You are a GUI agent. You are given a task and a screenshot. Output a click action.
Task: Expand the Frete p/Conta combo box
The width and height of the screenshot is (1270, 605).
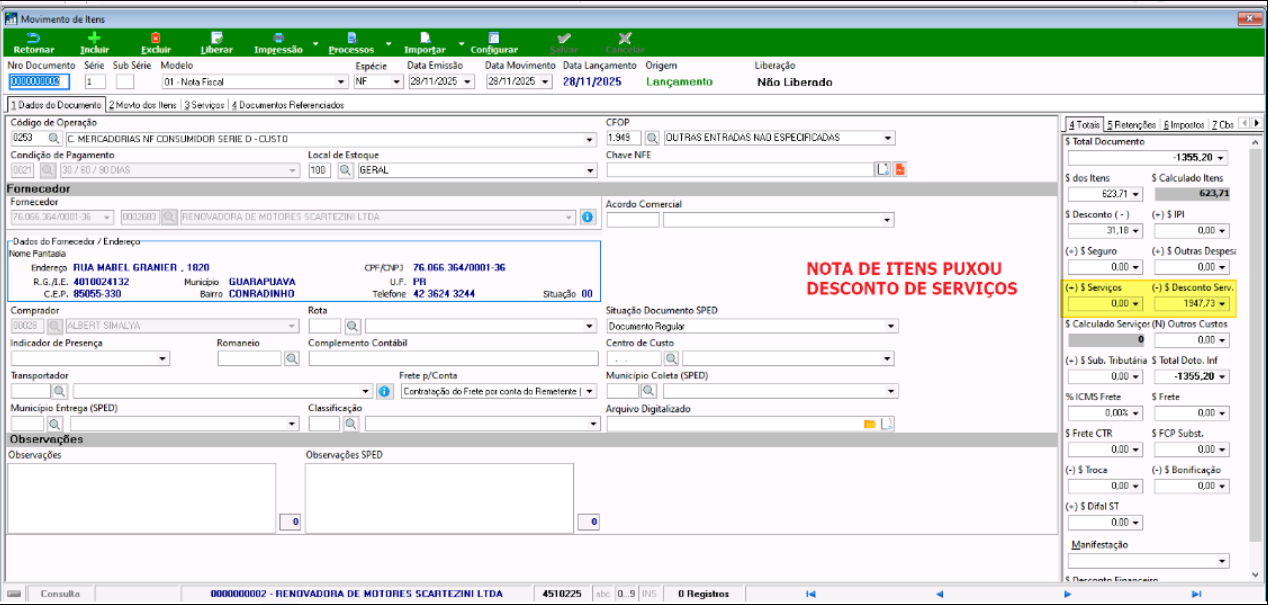point(590,391)
